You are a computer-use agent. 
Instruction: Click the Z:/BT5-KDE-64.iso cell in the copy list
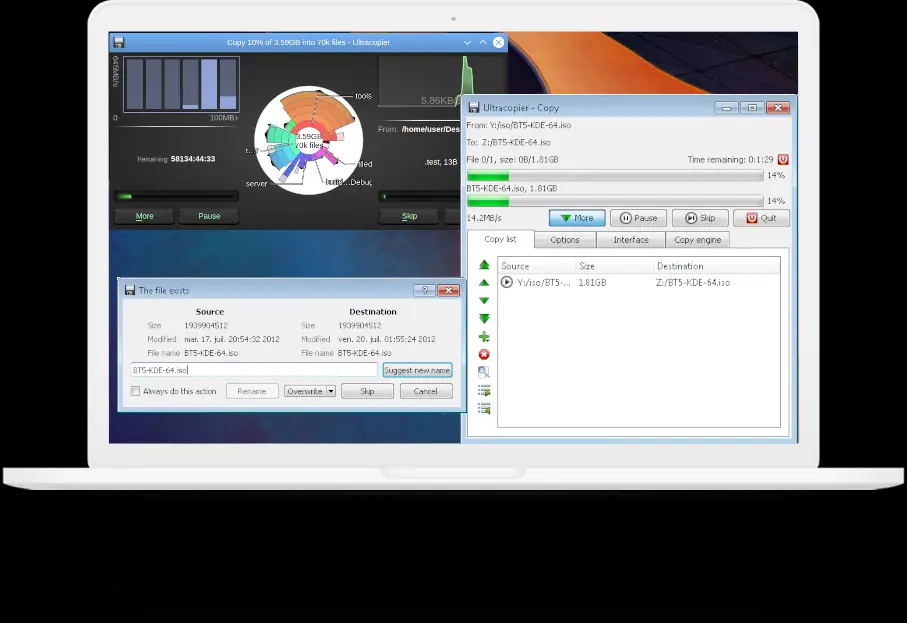tap(693, 283)
